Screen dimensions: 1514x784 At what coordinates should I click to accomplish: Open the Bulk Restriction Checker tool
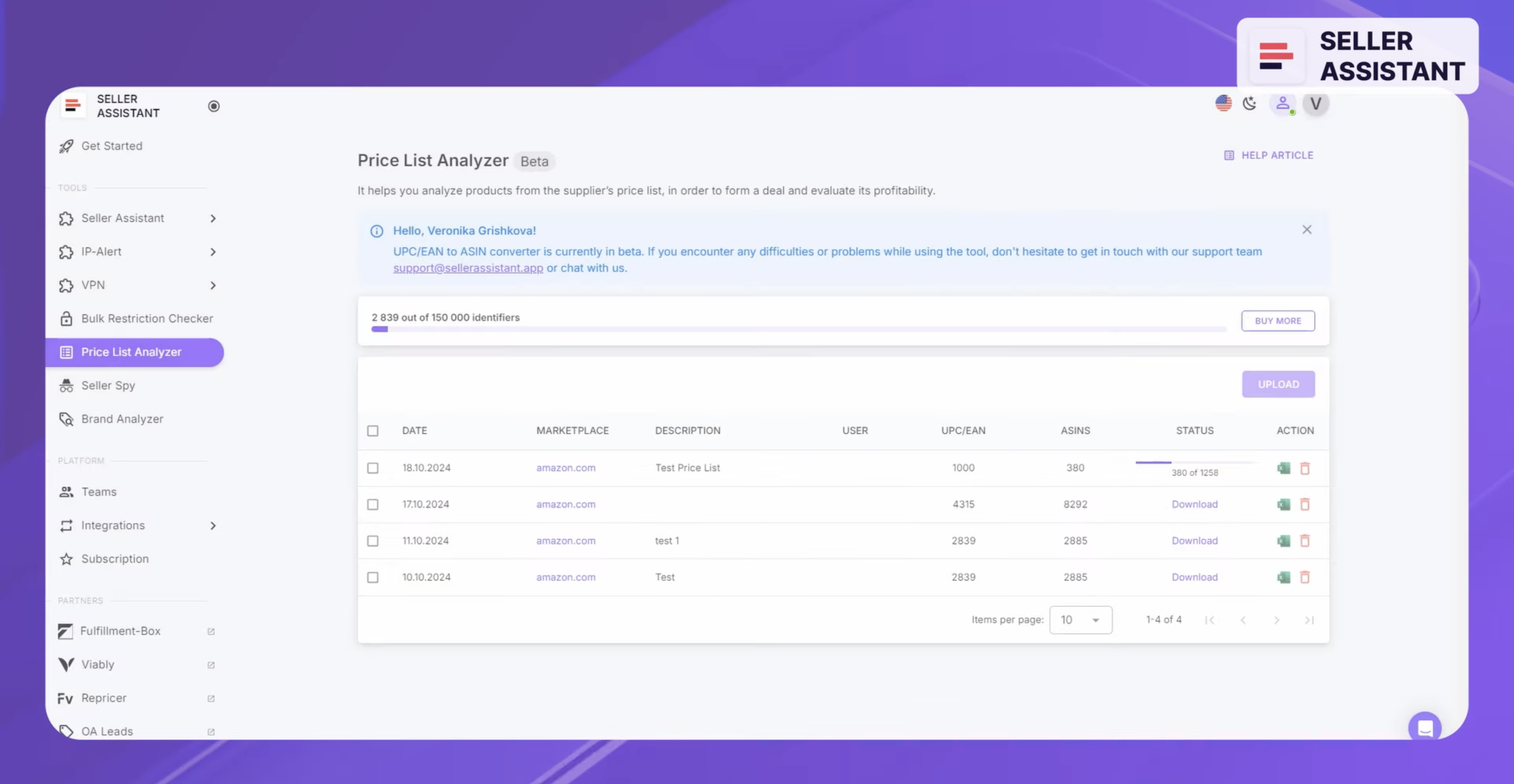coord(147,318)
